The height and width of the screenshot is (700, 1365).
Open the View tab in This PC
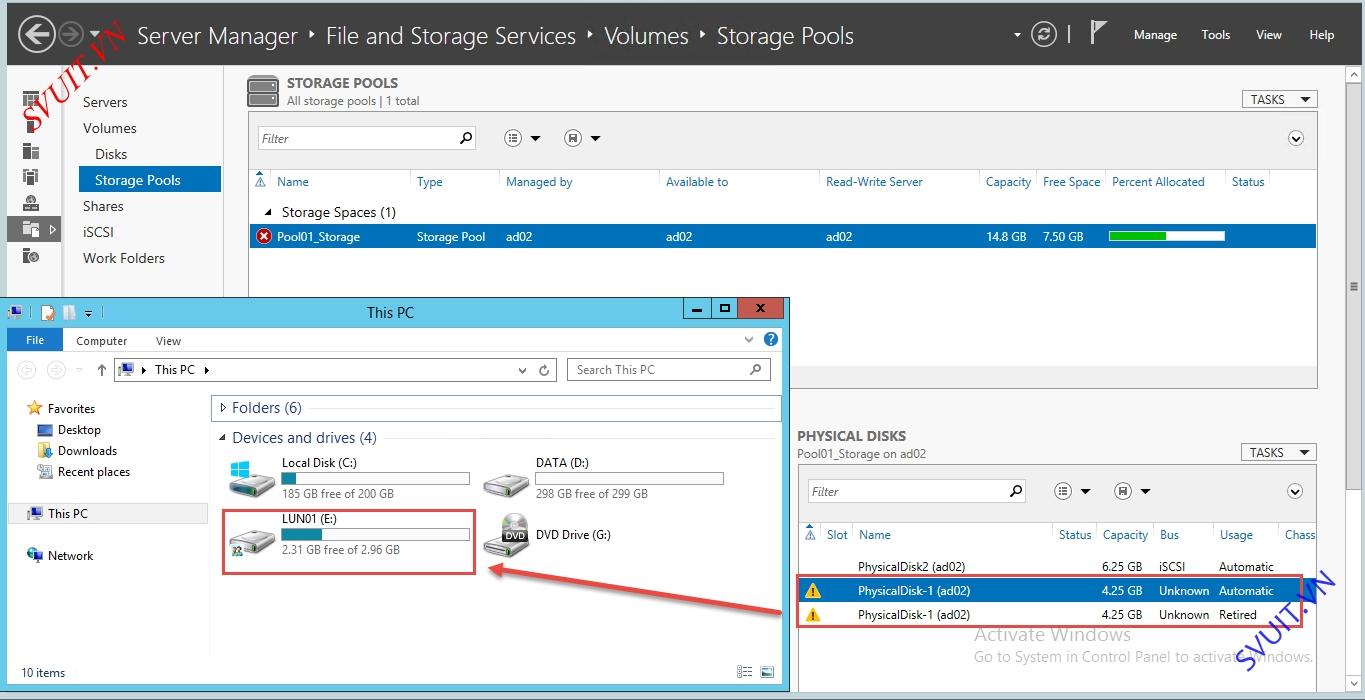point(169,341)
